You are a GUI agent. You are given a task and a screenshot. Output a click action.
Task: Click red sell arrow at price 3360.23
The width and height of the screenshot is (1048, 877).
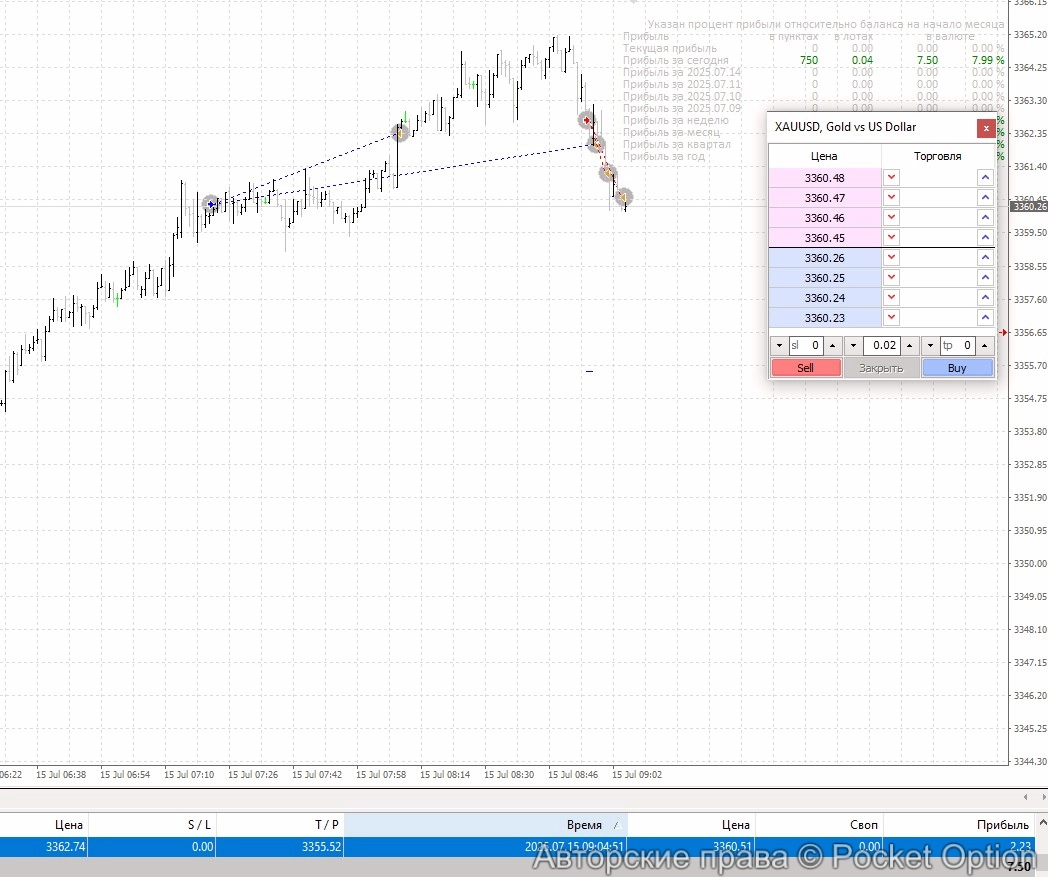[x=892, y=318]
